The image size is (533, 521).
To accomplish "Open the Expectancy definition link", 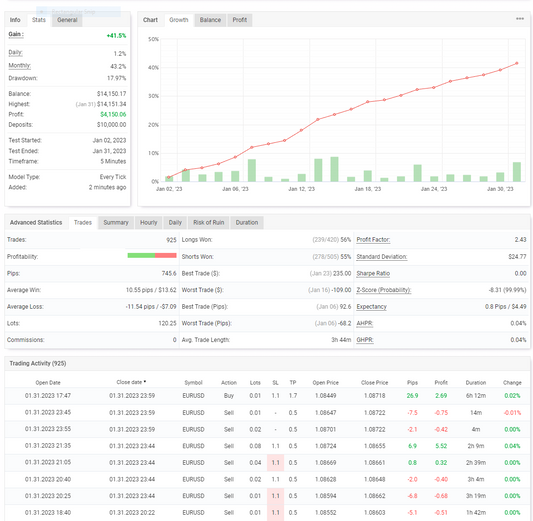I will (x=372, y=307).
